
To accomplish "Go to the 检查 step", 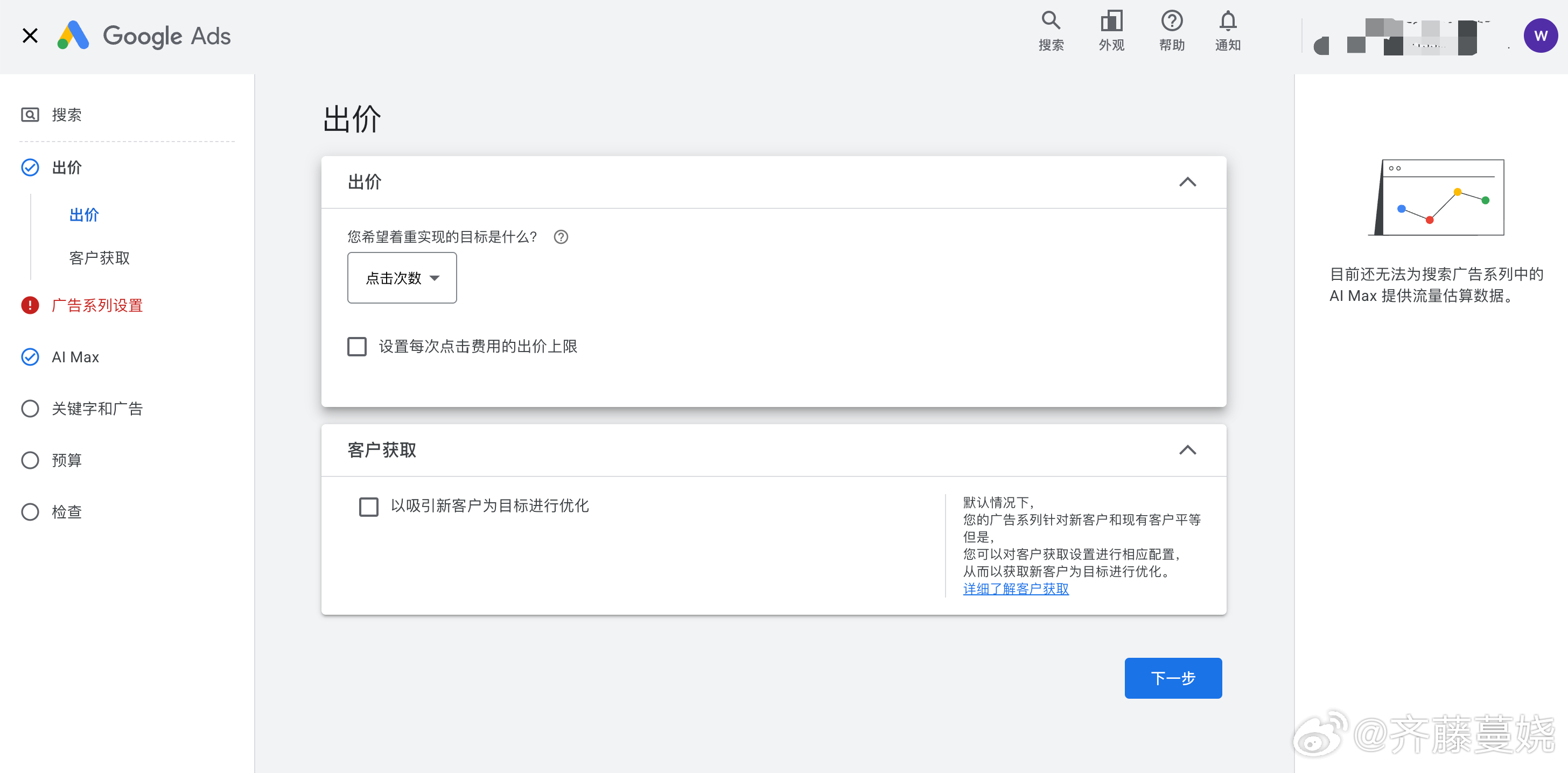I will click(x=67, y=512).
